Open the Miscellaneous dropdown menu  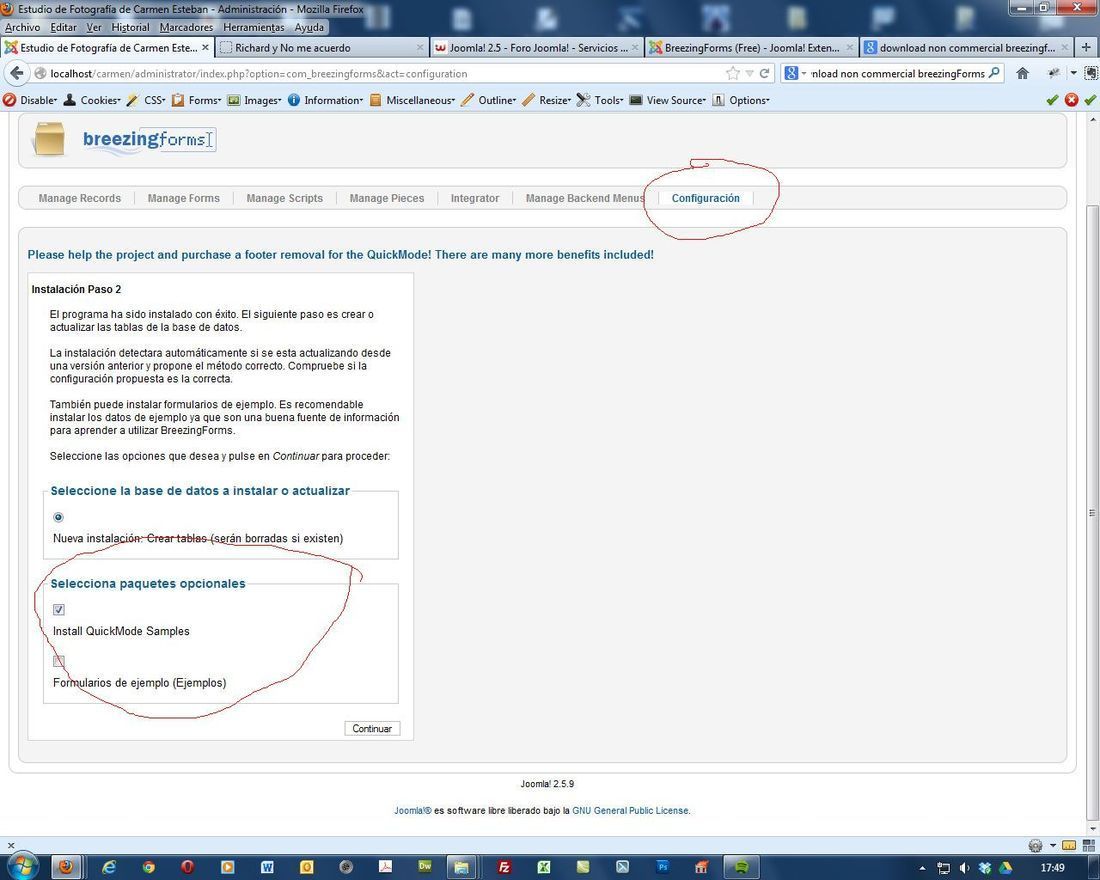pos(412,100)
